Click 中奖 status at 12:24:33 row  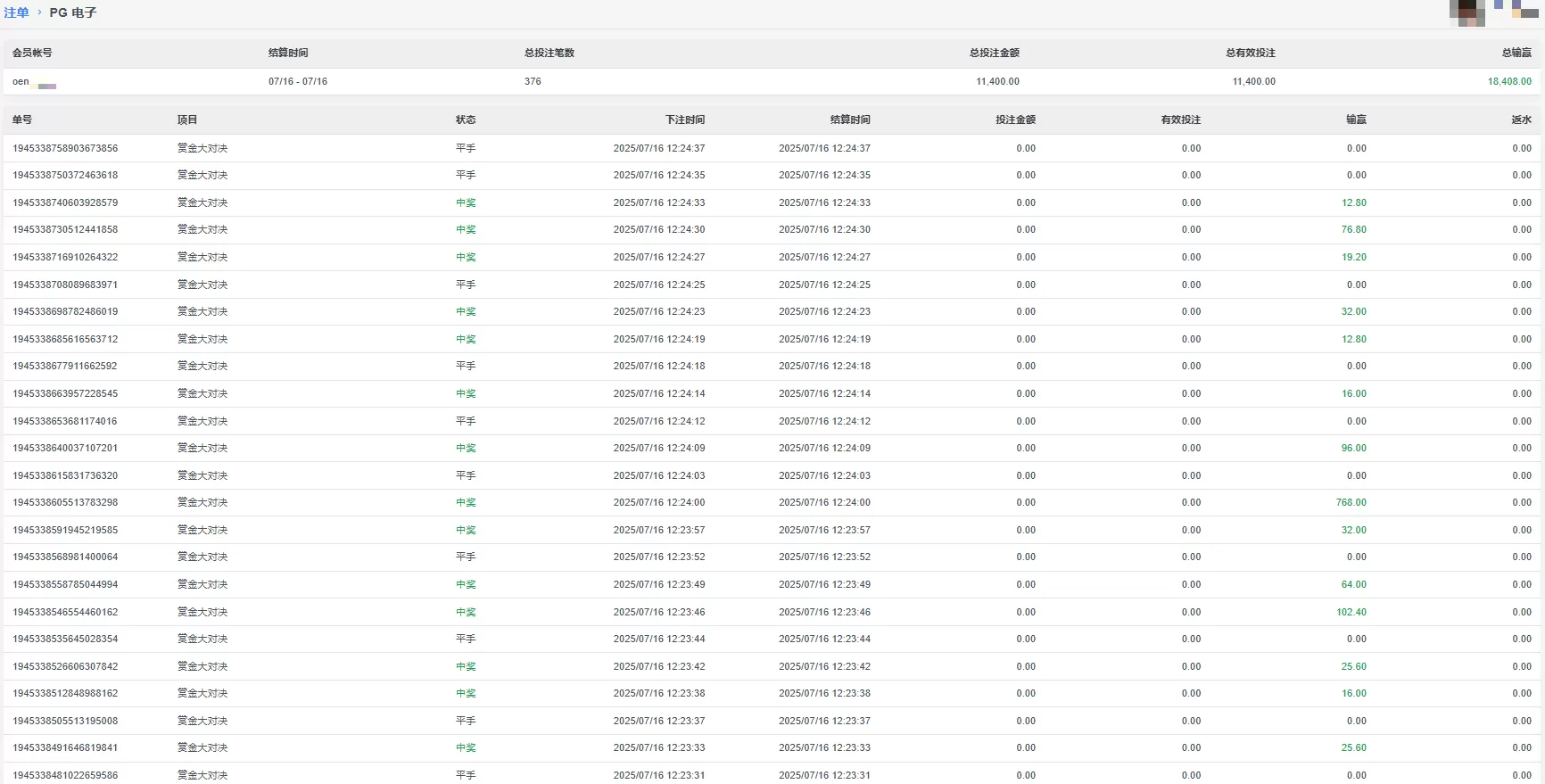[466, 202]
